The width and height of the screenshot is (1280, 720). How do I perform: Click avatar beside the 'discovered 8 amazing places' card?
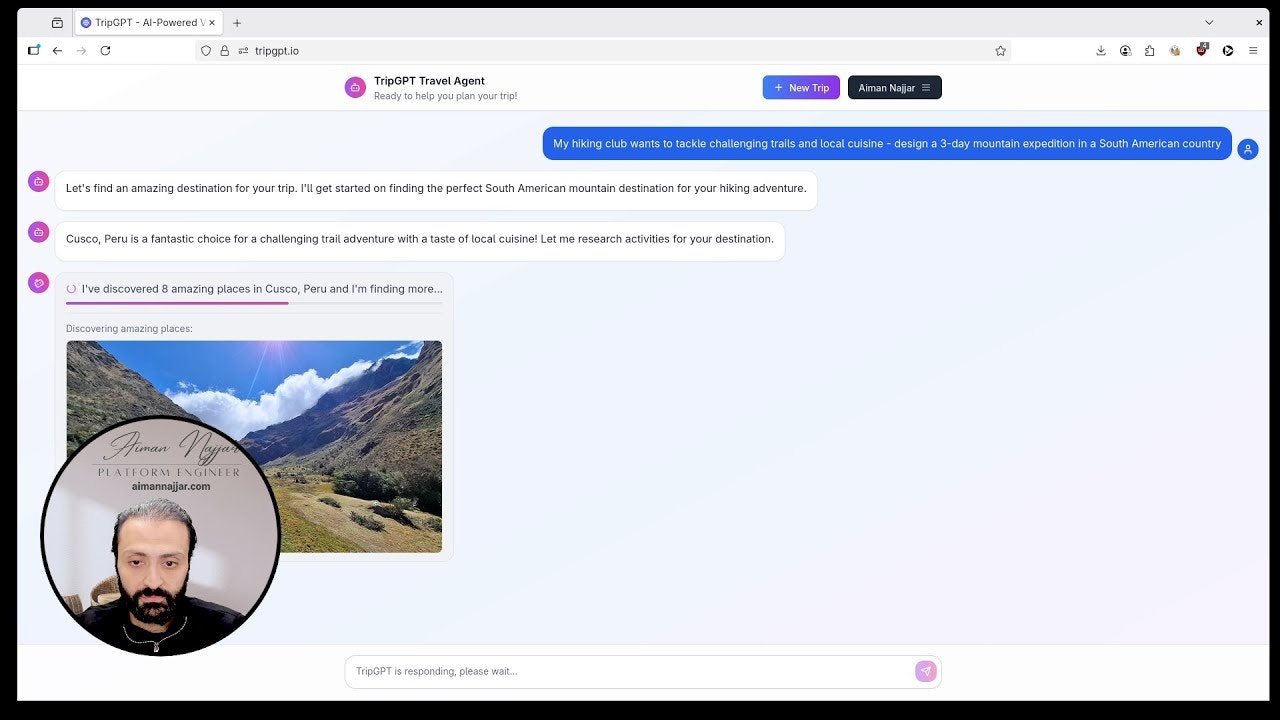(38, 283)
